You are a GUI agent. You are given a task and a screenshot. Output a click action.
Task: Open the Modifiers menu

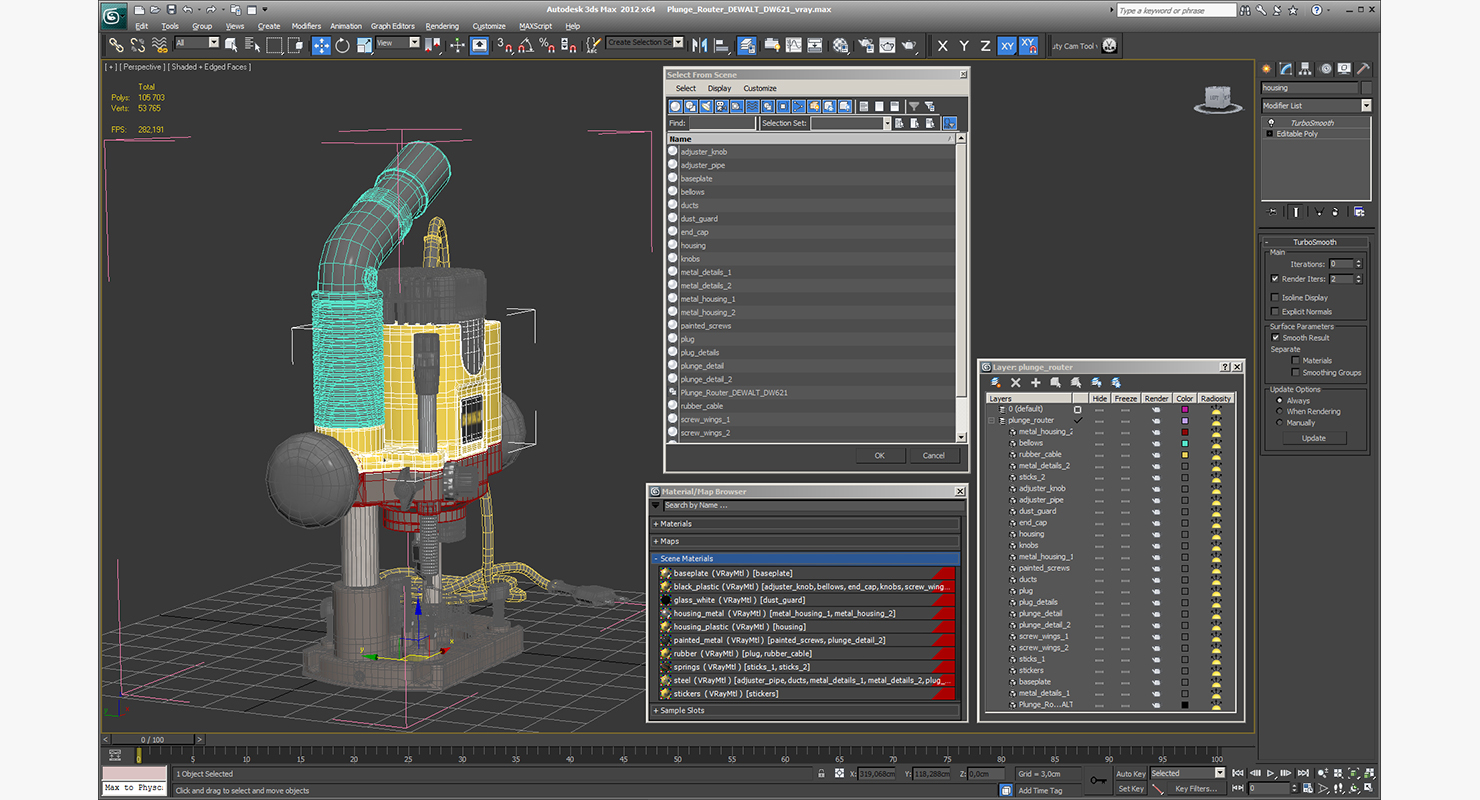(x=306, y=26)
